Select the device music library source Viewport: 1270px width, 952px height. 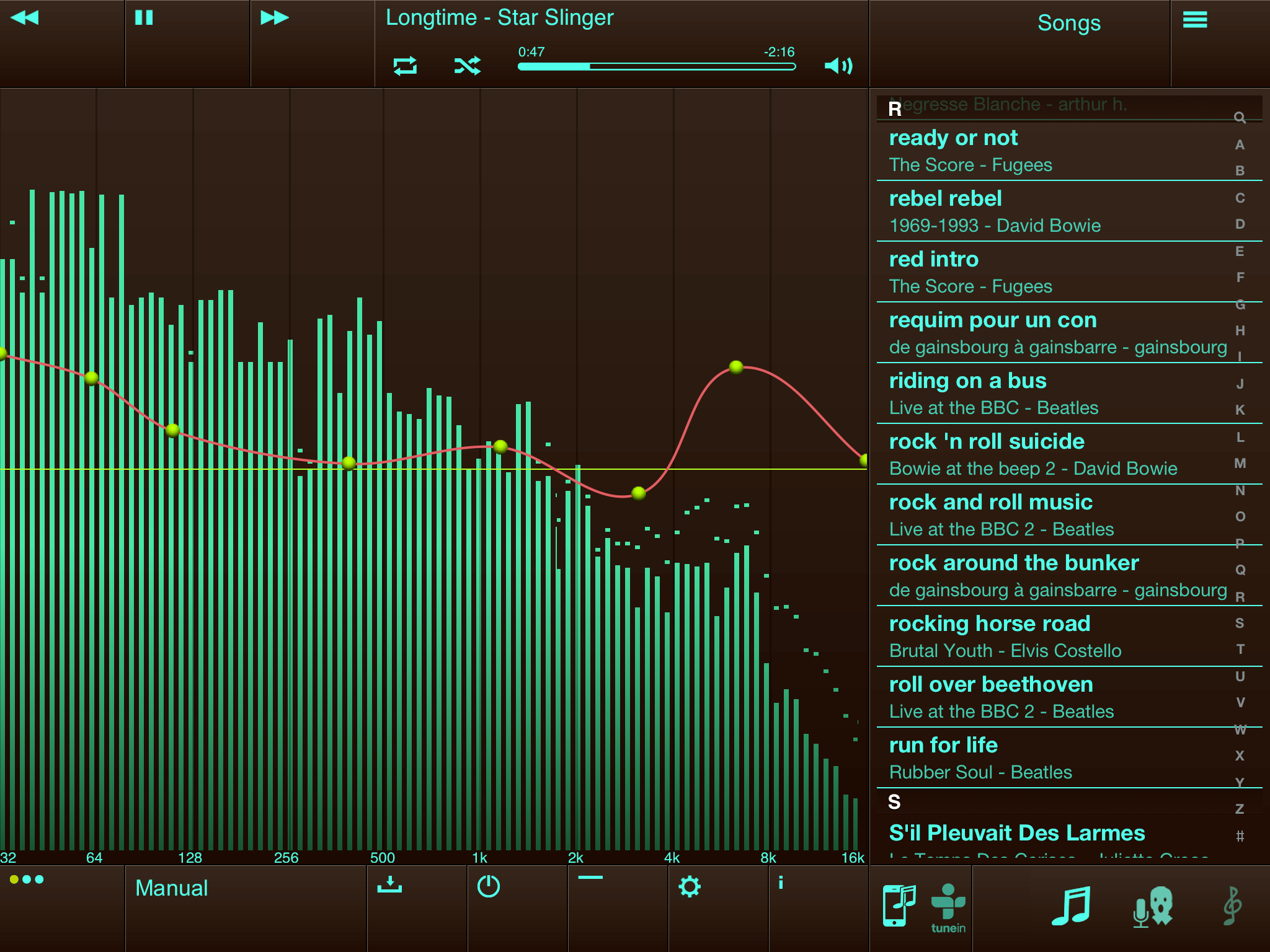click(899, 906)
